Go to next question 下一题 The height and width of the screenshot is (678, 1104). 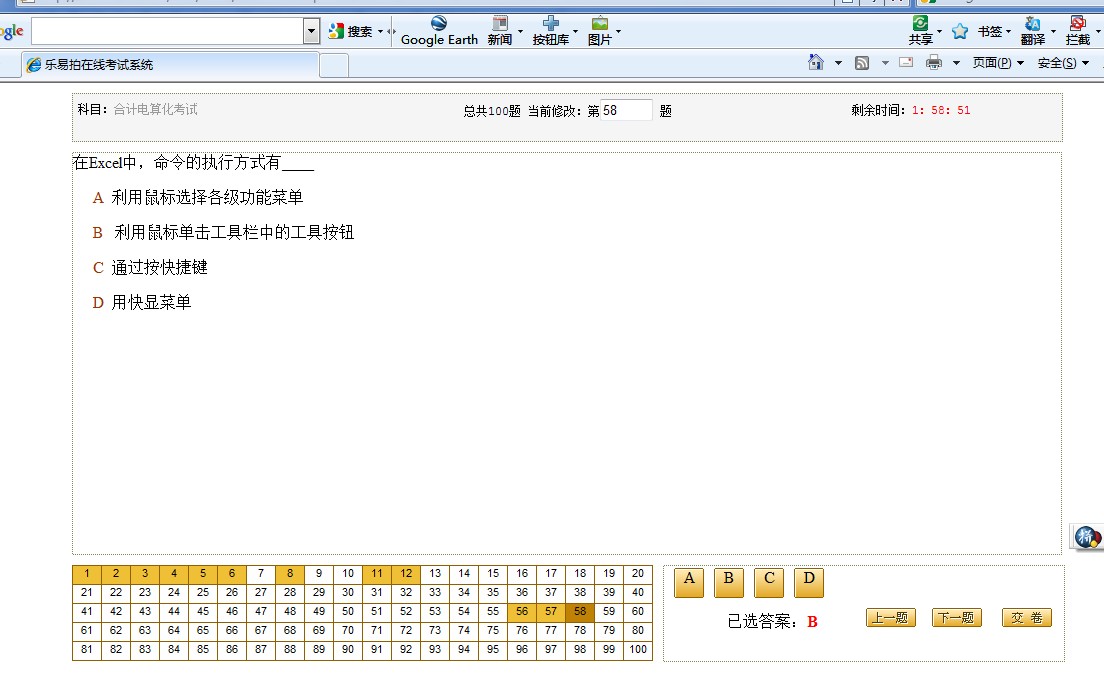pos(956,617)
